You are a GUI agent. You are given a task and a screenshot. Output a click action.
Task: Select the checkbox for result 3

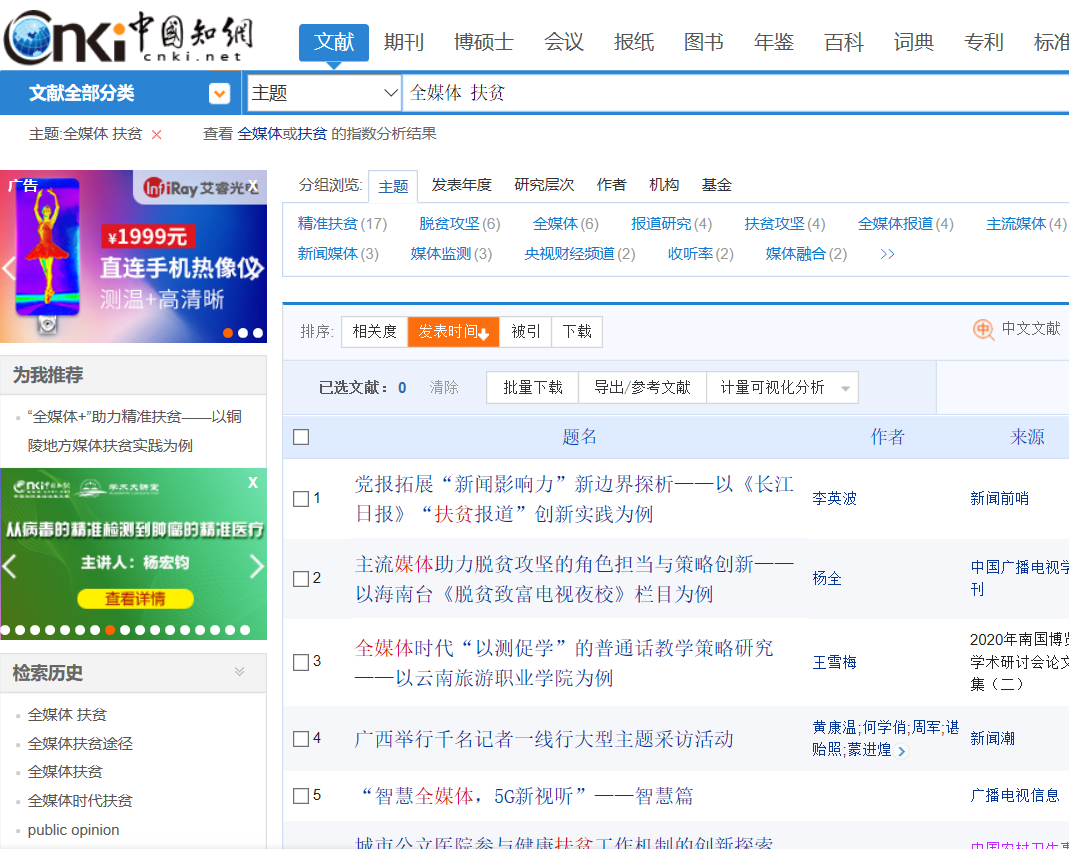coord(301,662)
